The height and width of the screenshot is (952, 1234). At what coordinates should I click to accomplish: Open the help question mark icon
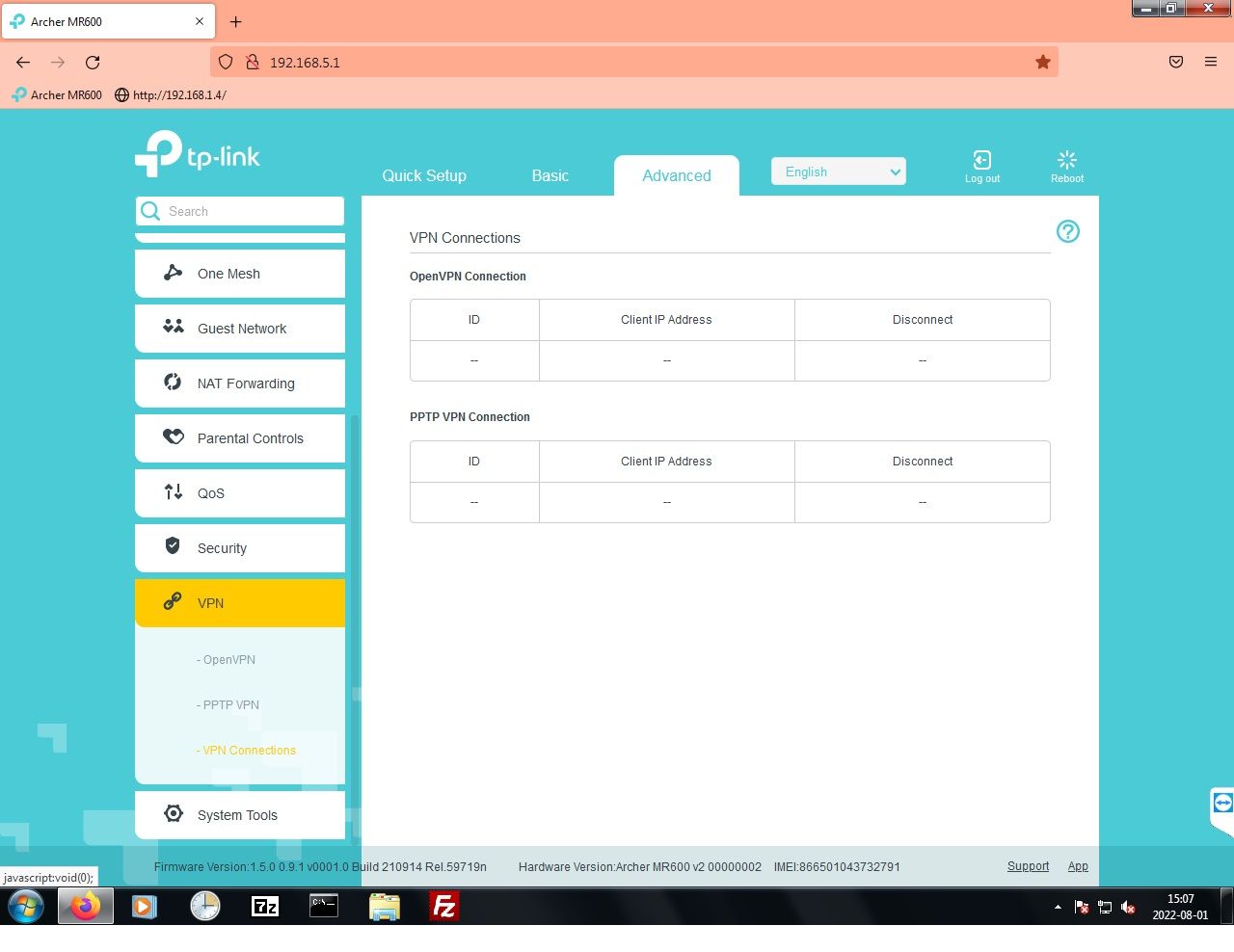(x=1067, y=231)
